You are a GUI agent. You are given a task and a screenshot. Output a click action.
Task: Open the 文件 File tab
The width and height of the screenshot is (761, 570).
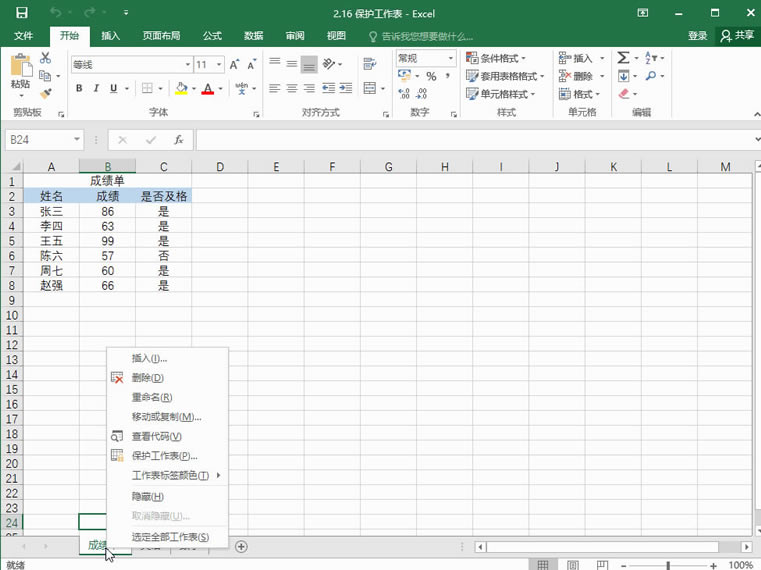coord(23,35)
